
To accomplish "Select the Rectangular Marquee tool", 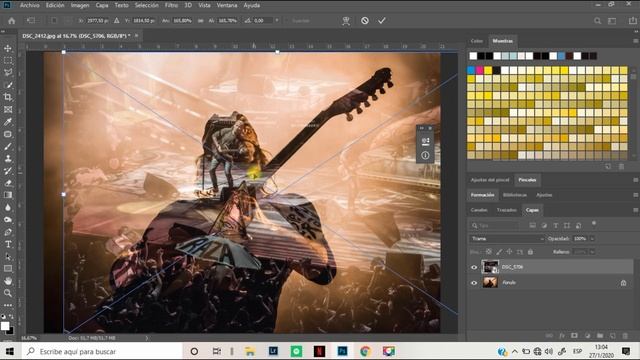I will point(8,60).
